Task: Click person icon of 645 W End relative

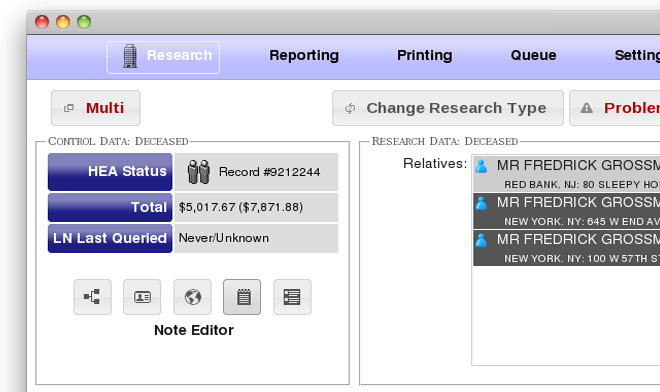Action: point(482,204)
